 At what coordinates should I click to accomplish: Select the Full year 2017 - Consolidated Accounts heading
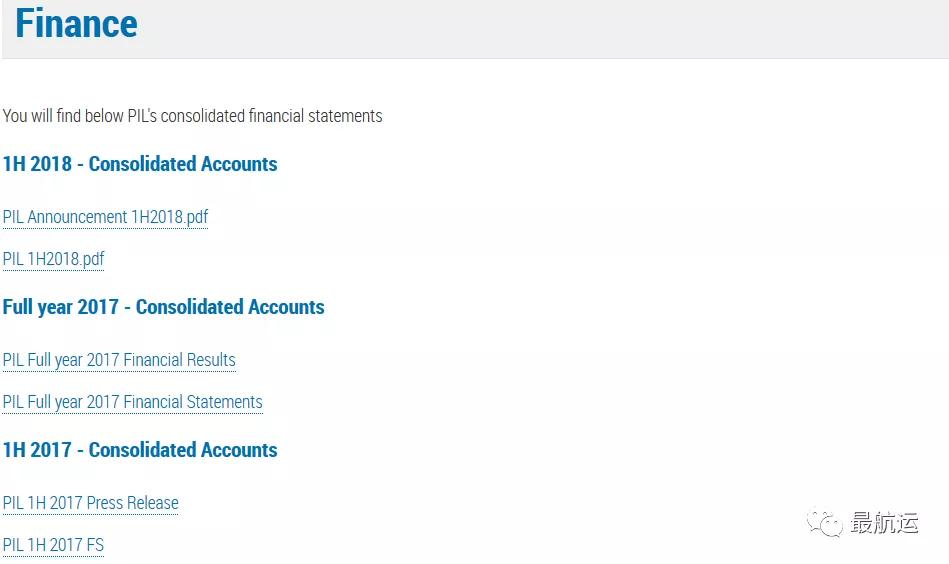163,307
